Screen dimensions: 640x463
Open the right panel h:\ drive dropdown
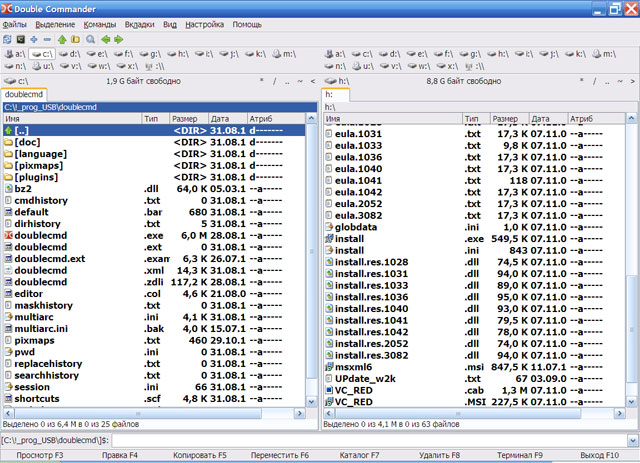[338, 80]
